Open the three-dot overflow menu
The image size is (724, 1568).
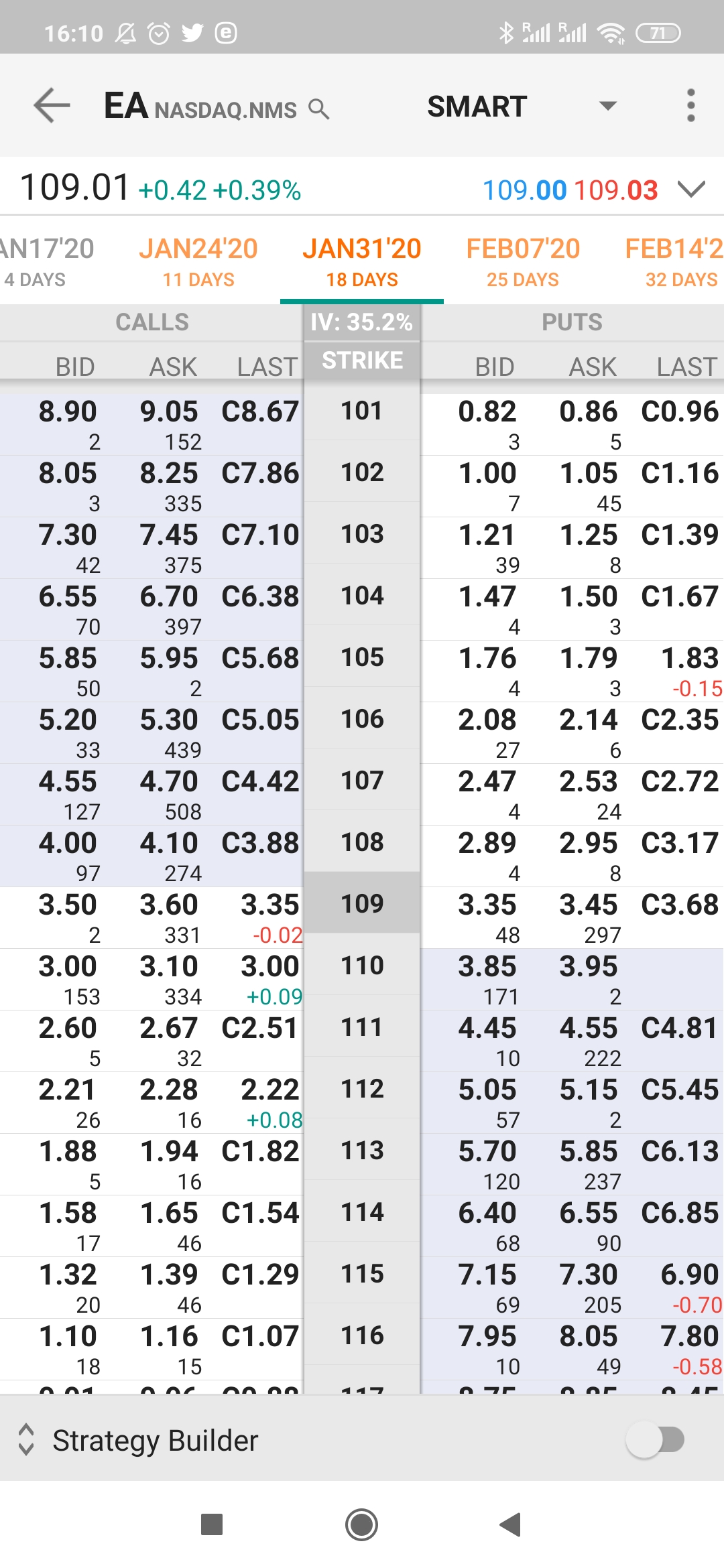pos(690,106)
